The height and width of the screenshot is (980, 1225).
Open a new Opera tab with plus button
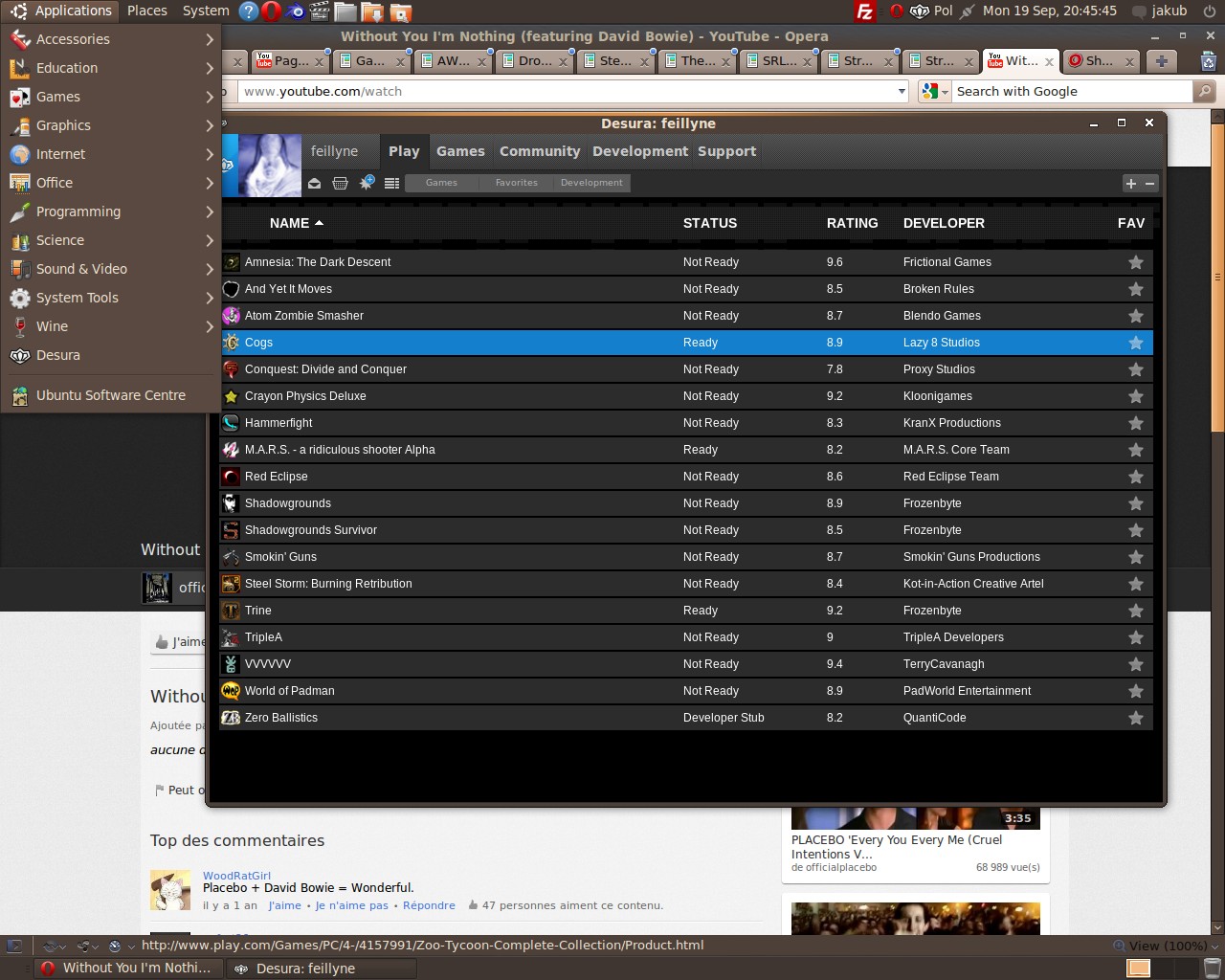coord(1161,61)
